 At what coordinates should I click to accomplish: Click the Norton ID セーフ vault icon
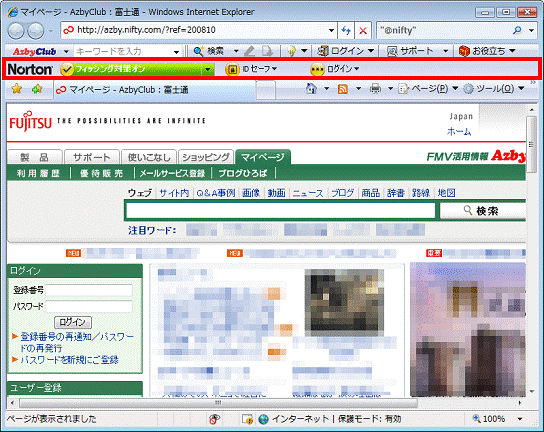pos(232,69)
